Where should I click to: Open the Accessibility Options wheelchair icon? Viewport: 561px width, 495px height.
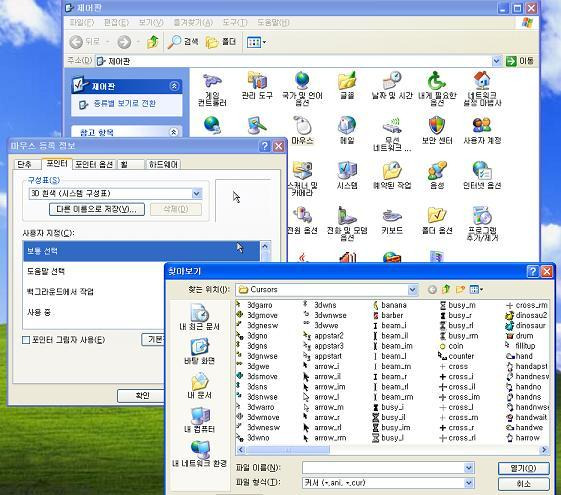click(x=437, y=88)
